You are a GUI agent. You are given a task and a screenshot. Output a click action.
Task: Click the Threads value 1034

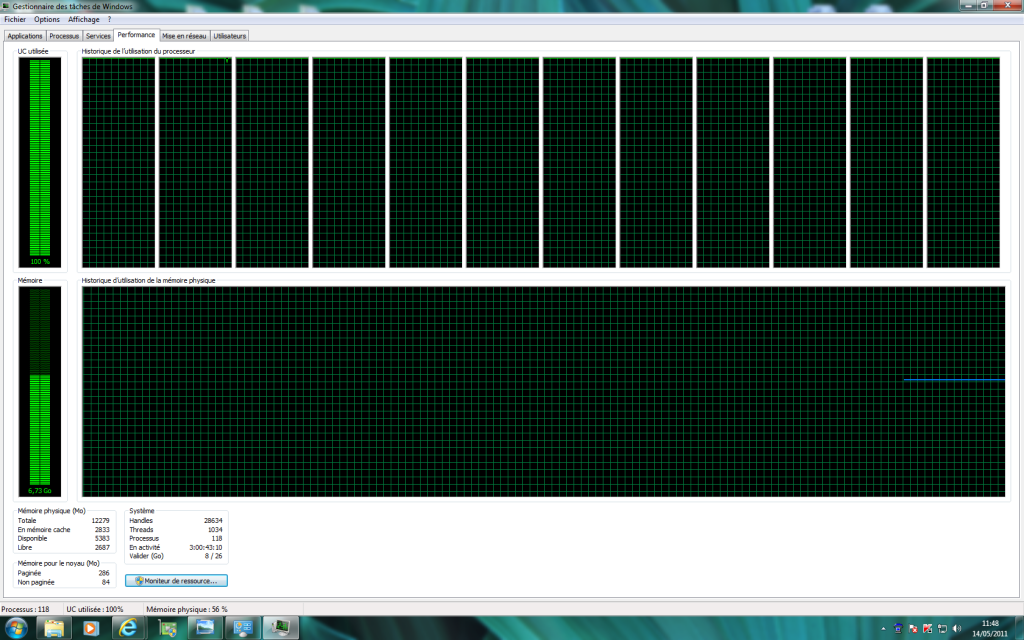coord(215,530)
